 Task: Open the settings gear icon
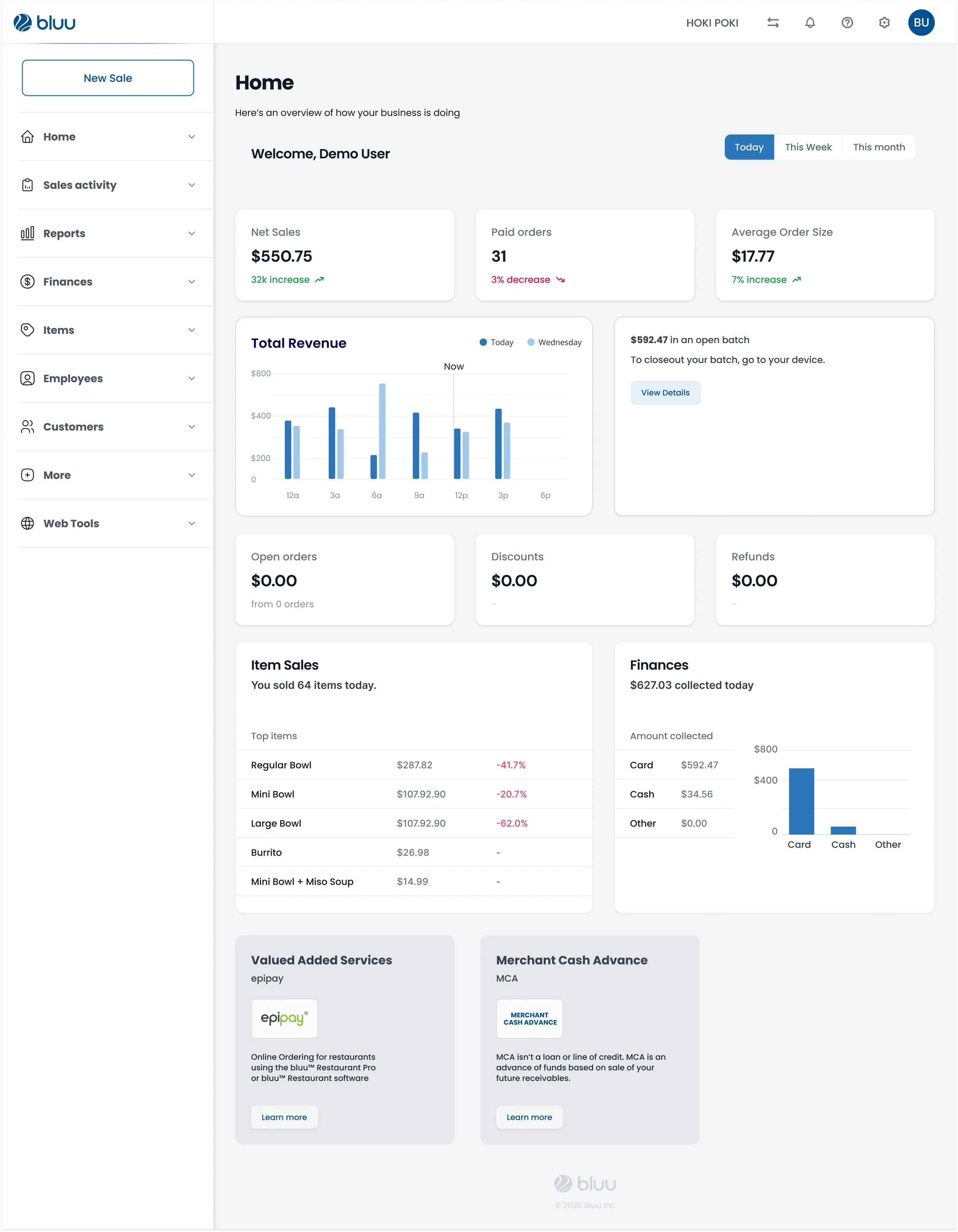pyautogui.click(x=885, y=23)
